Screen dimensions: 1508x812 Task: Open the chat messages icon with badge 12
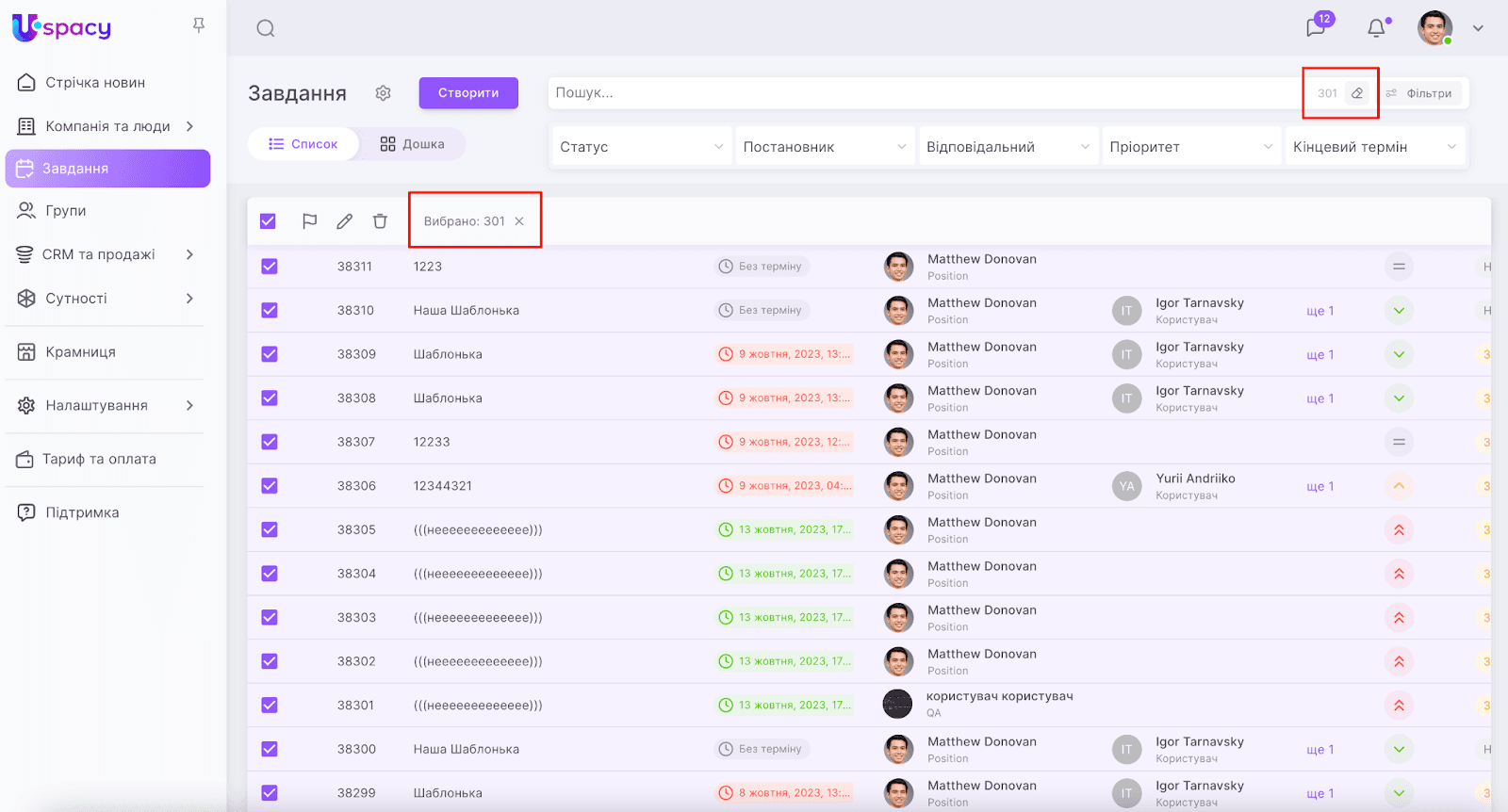[1316, 27]
